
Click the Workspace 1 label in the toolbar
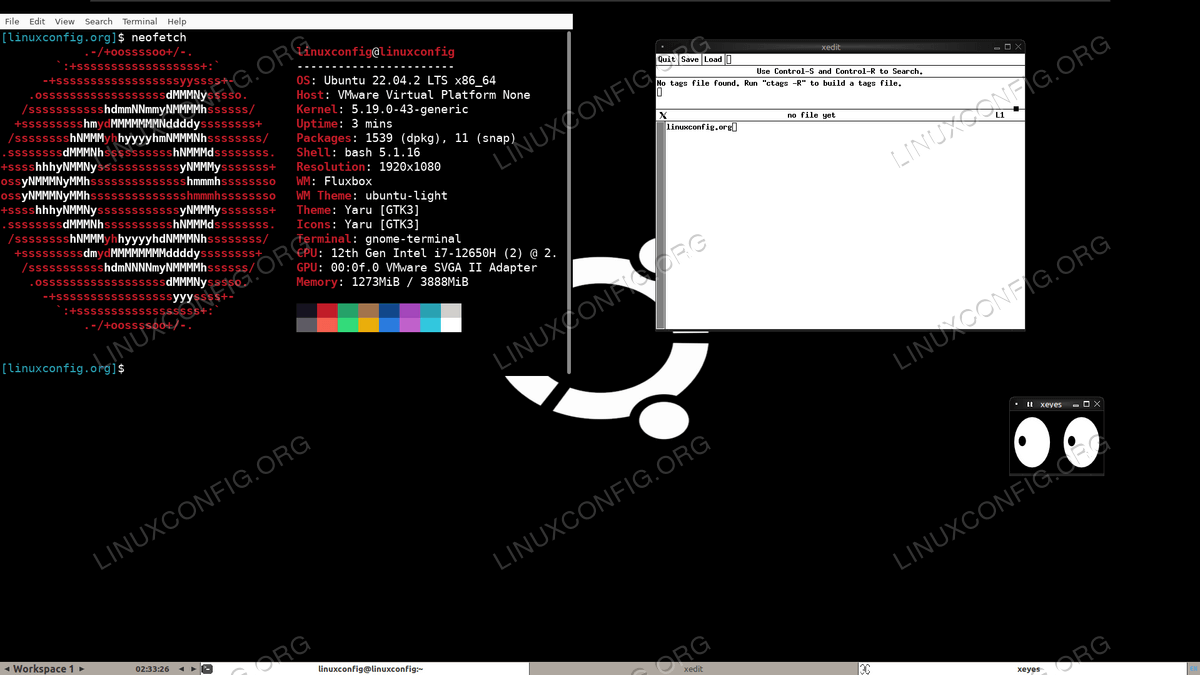(x=44, y=669)
